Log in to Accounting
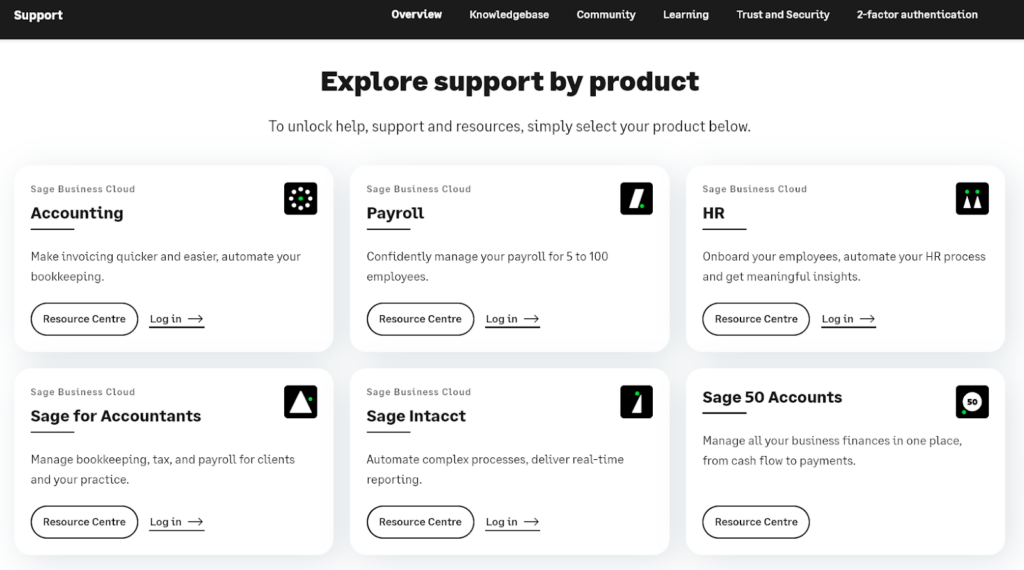The height and width of the screenshot is (570, 1024). [x=176, y=319]
